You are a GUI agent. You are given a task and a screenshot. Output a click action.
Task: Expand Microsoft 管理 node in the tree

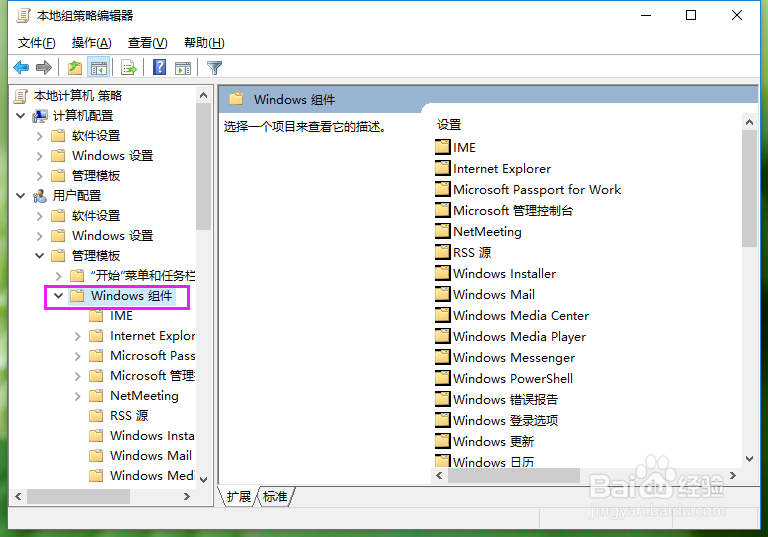pos(77,376)
